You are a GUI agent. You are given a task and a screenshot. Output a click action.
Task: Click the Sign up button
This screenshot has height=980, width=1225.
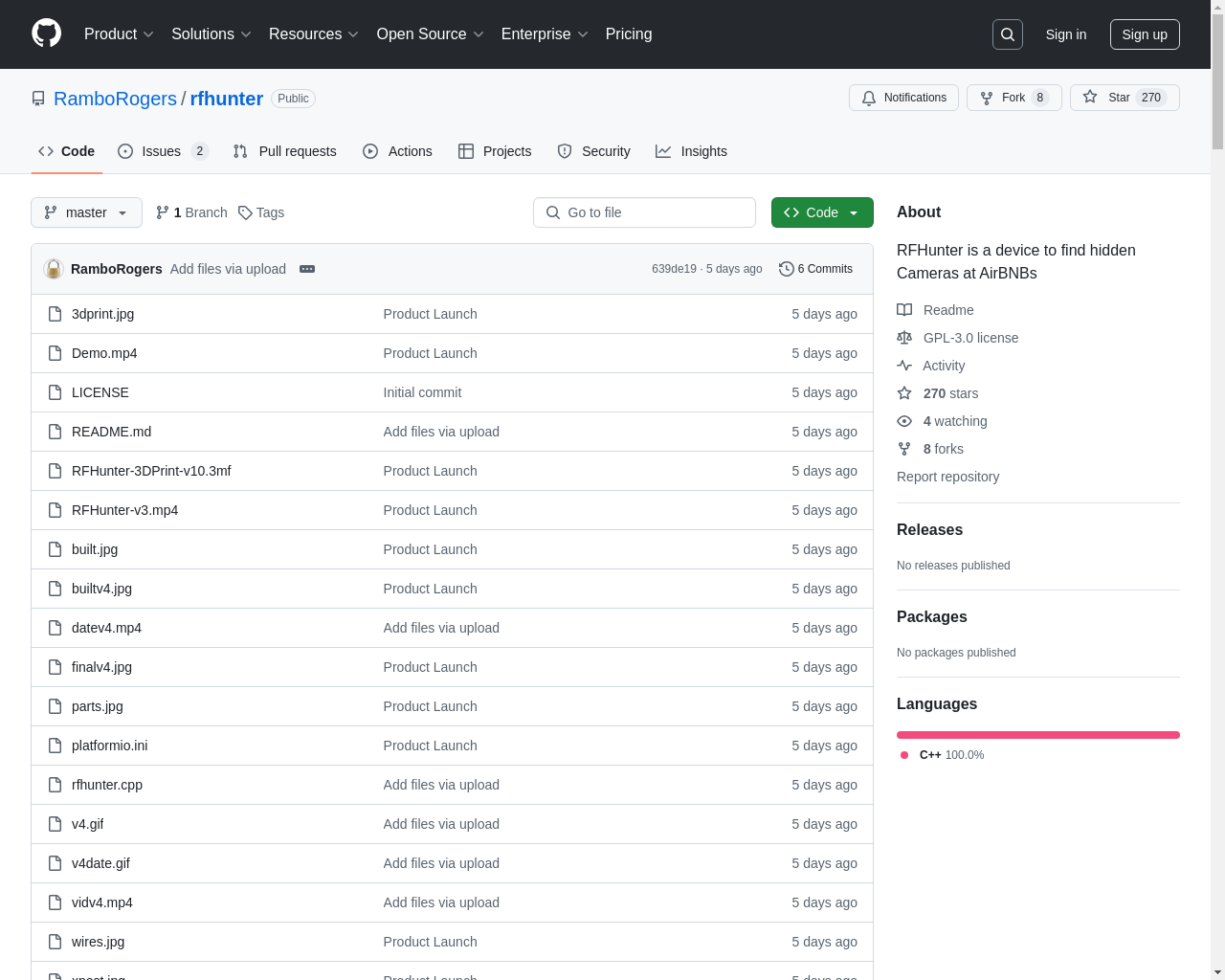point(1145,34)
